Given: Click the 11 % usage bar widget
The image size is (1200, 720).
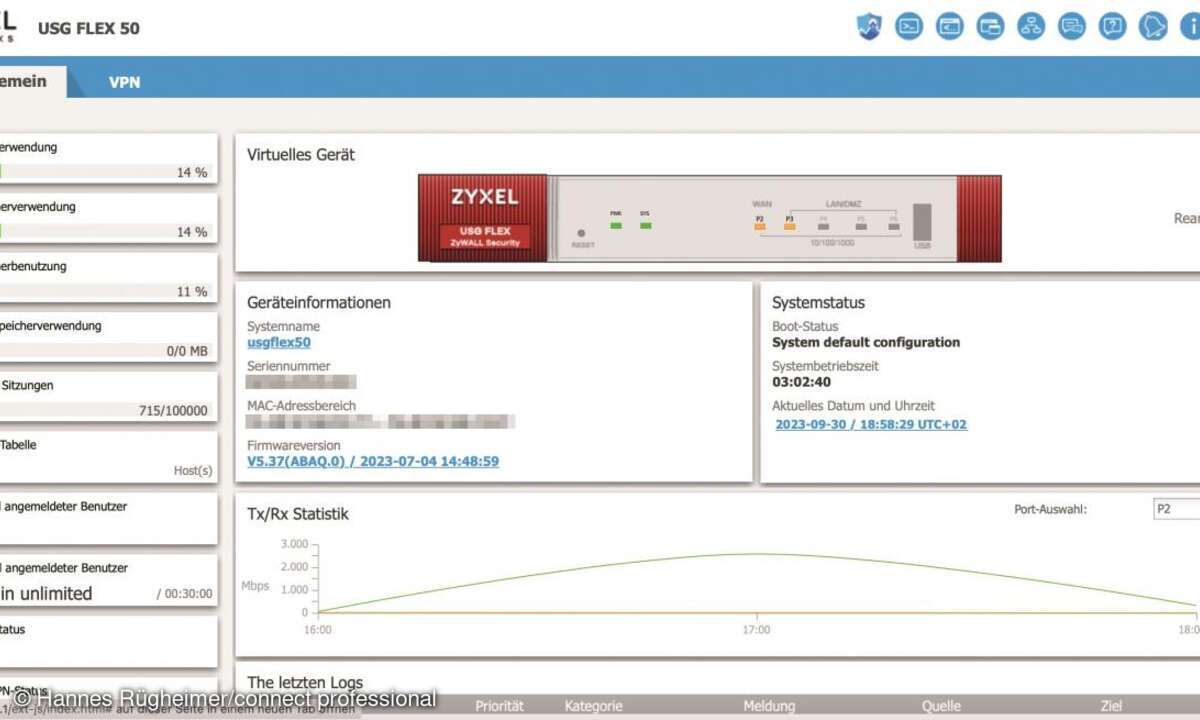Looking at the screenshot, I should tap(107, 292).
